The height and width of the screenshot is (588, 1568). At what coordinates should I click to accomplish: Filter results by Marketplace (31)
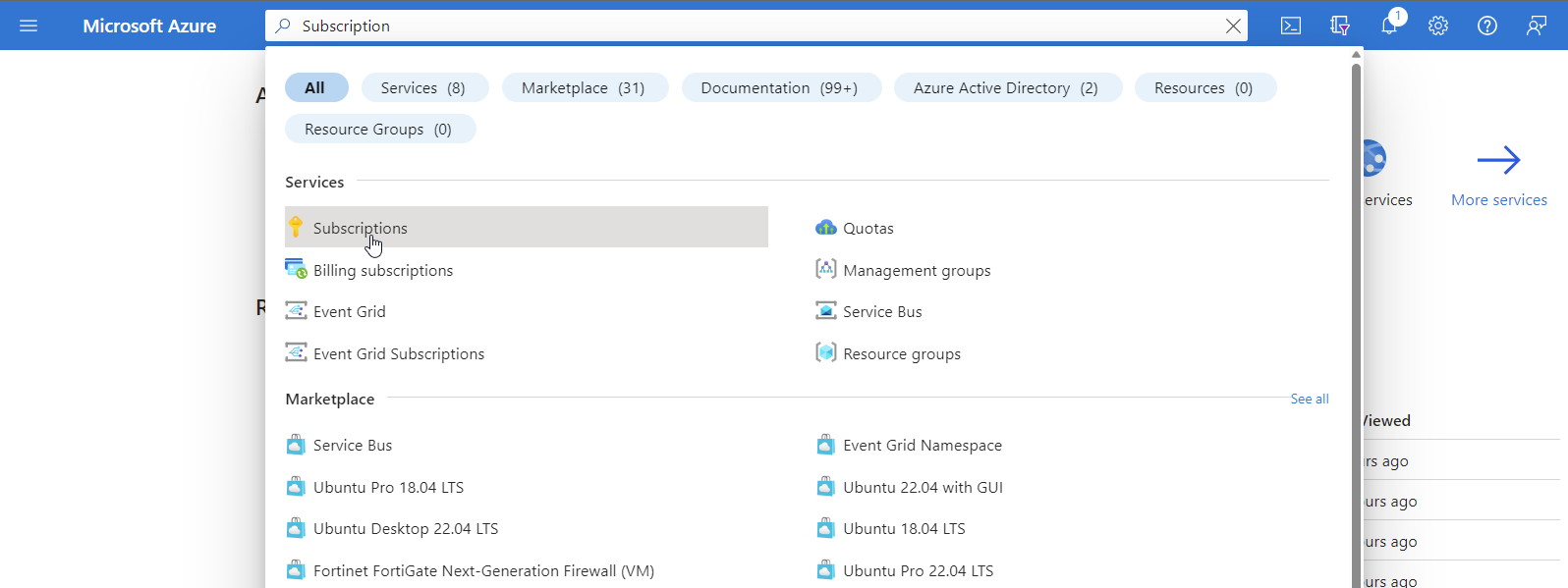tap(584, 87)
